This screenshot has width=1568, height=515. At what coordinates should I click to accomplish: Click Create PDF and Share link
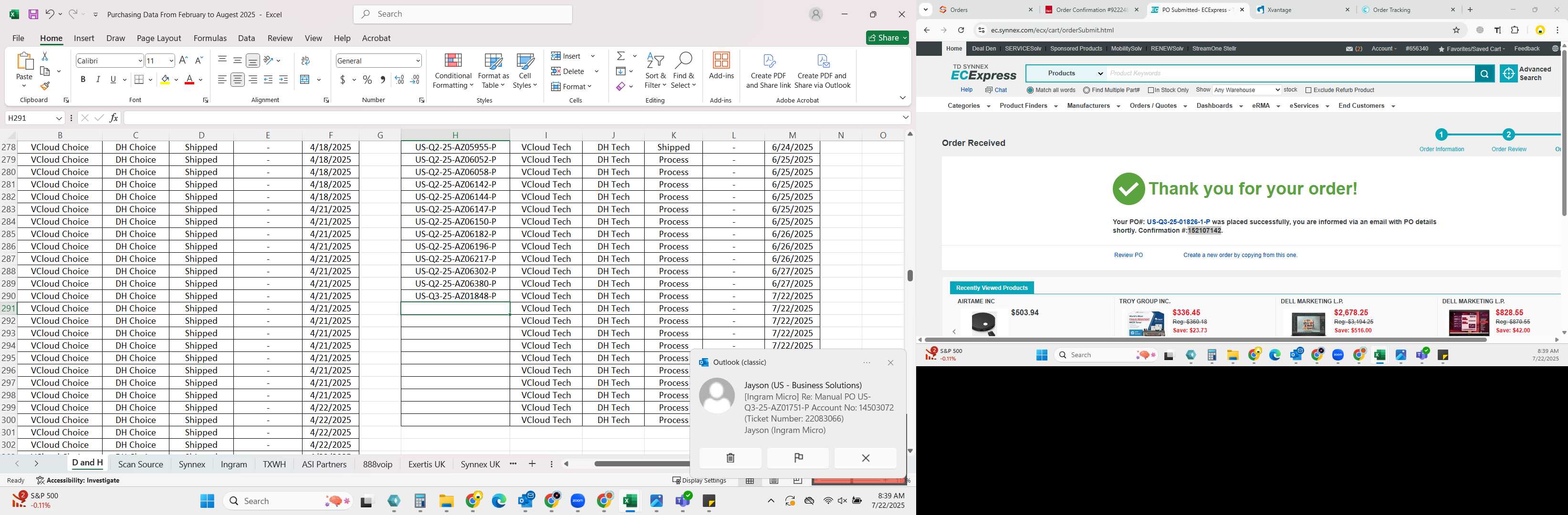(768, 71)
